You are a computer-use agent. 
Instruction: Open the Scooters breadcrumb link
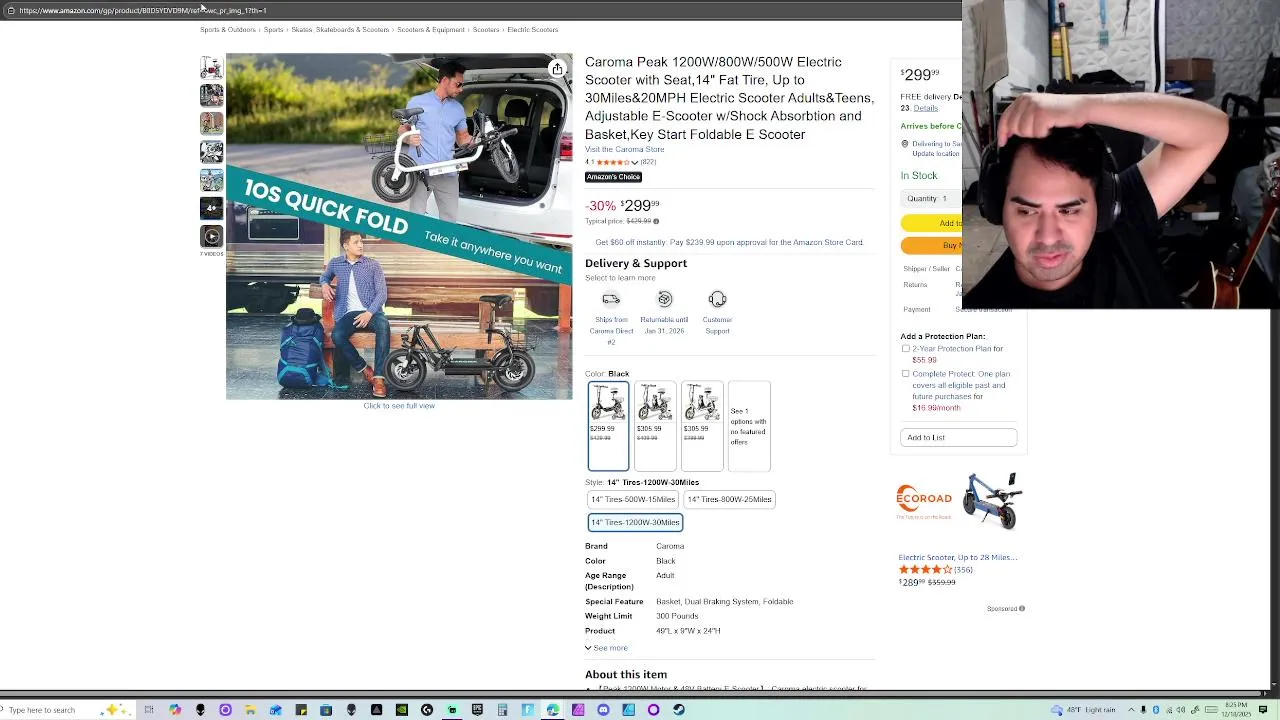(486, 30)
